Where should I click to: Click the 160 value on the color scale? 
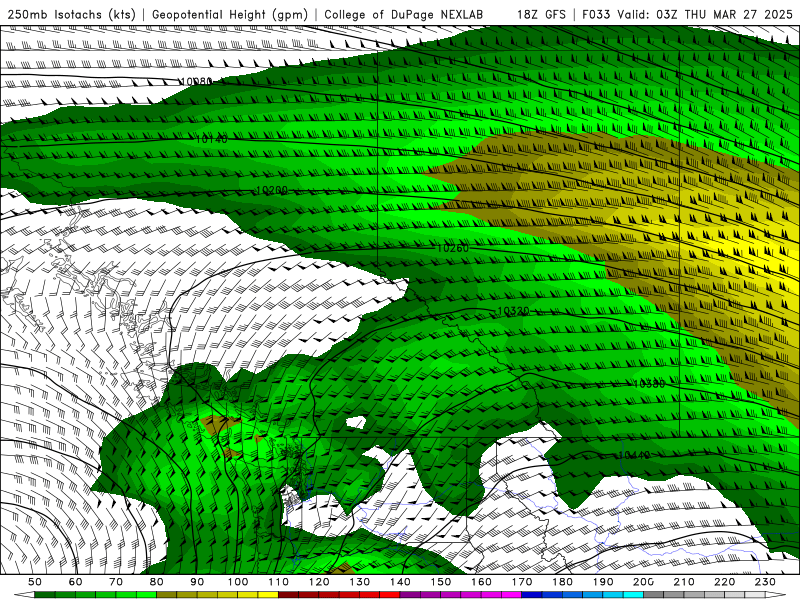(x=481, y=582)
